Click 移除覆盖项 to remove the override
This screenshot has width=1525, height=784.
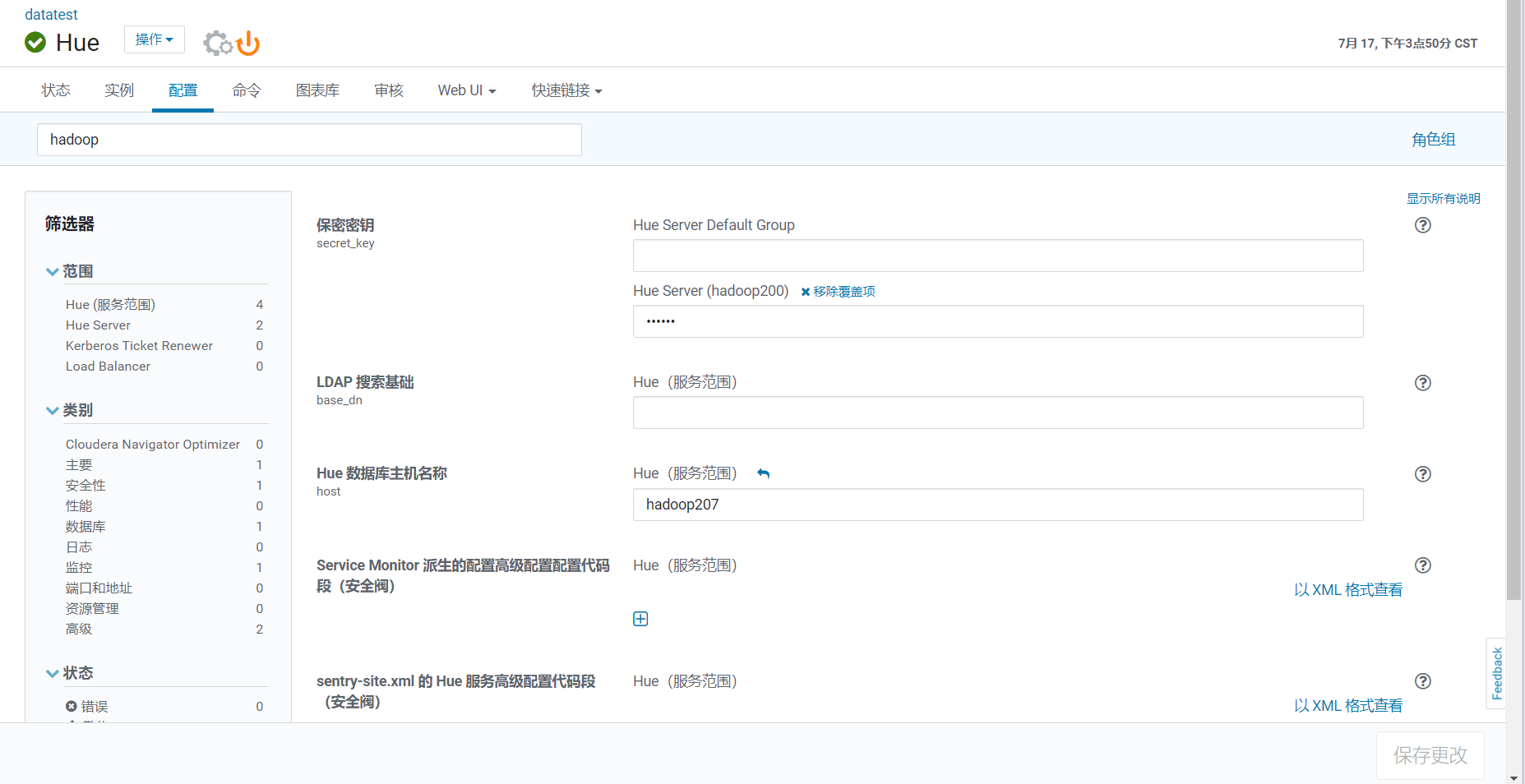point(844,292)
